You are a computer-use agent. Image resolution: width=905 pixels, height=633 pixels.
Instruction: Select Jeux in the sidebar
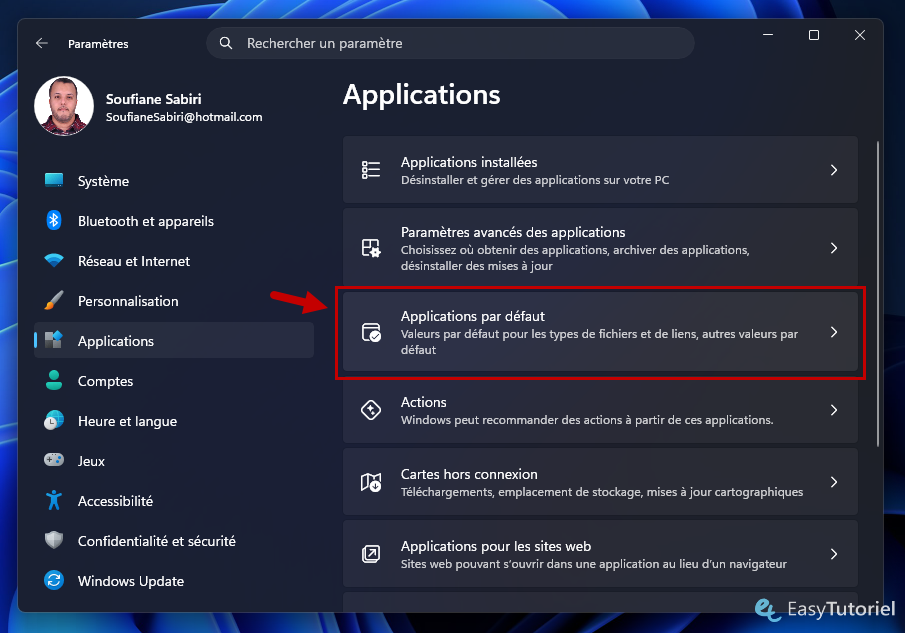coord(174,460)
